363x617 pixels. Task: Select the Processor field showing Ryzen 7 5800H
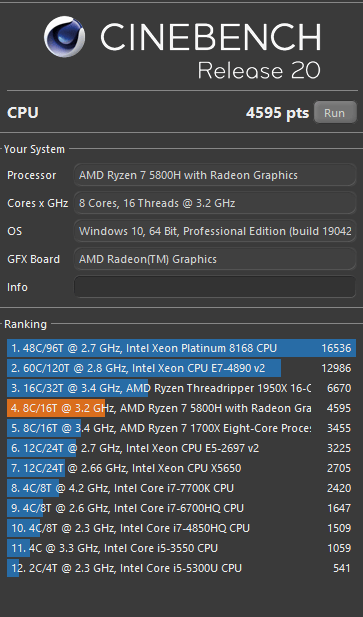click(x=215, y=175)
